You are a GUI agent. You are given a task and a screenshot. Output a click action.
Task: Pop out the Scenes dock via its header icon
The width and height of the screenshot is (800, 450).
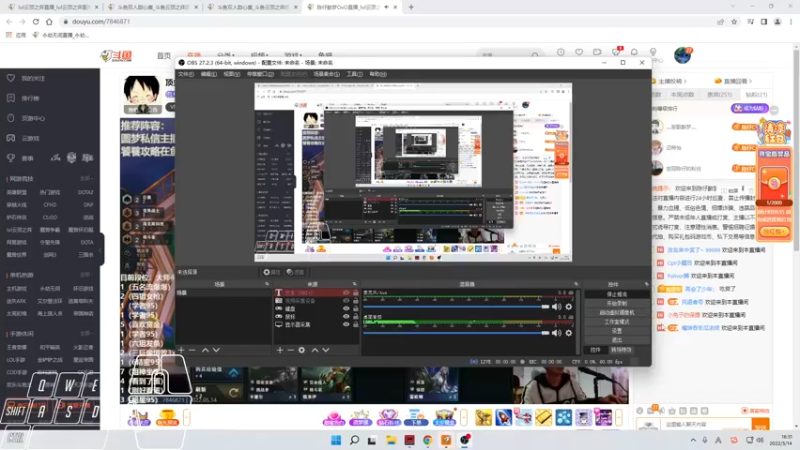tap(267, 284)
